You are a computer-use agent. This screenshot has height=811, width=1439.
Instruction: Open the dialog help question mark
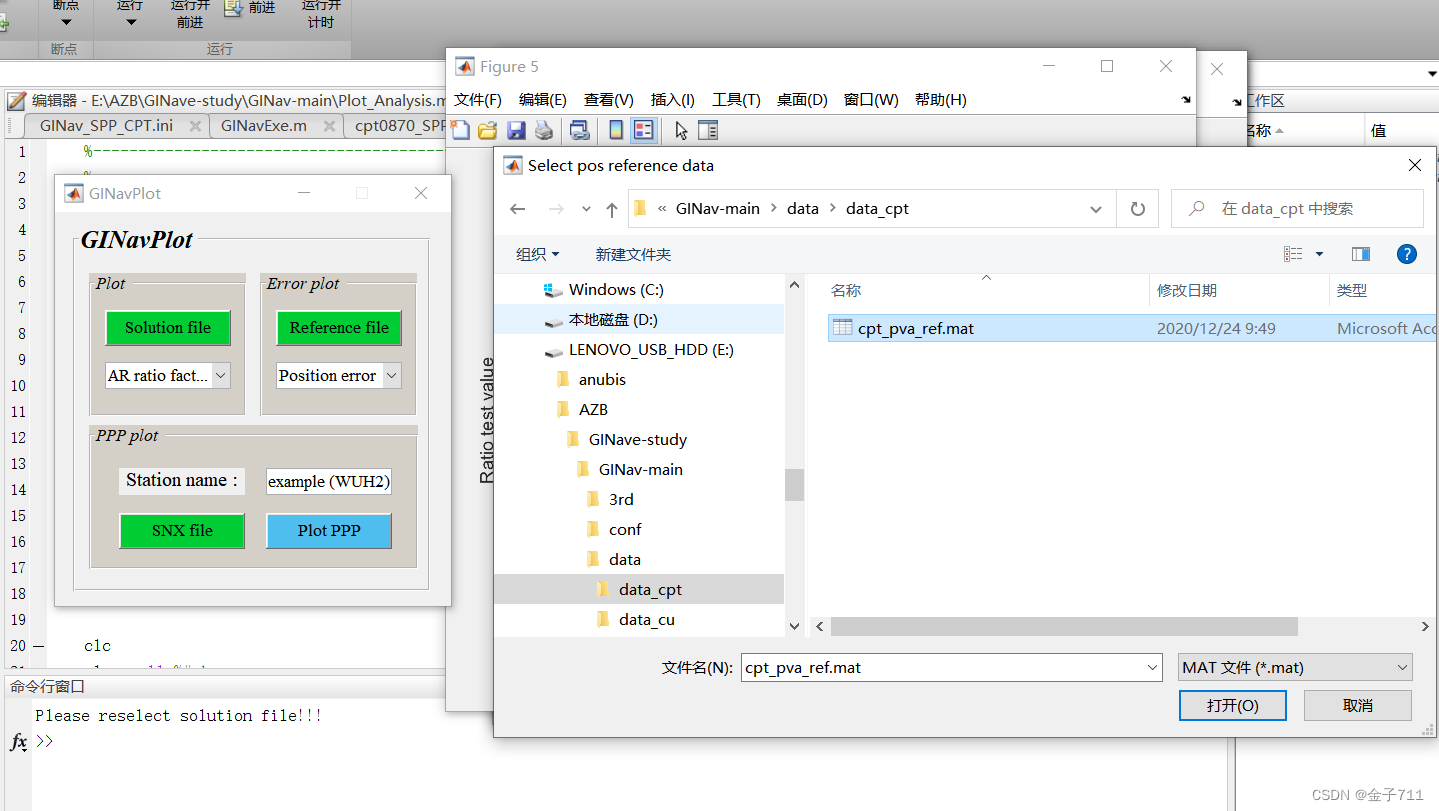pyautogui.click(x=1406, y=254)
